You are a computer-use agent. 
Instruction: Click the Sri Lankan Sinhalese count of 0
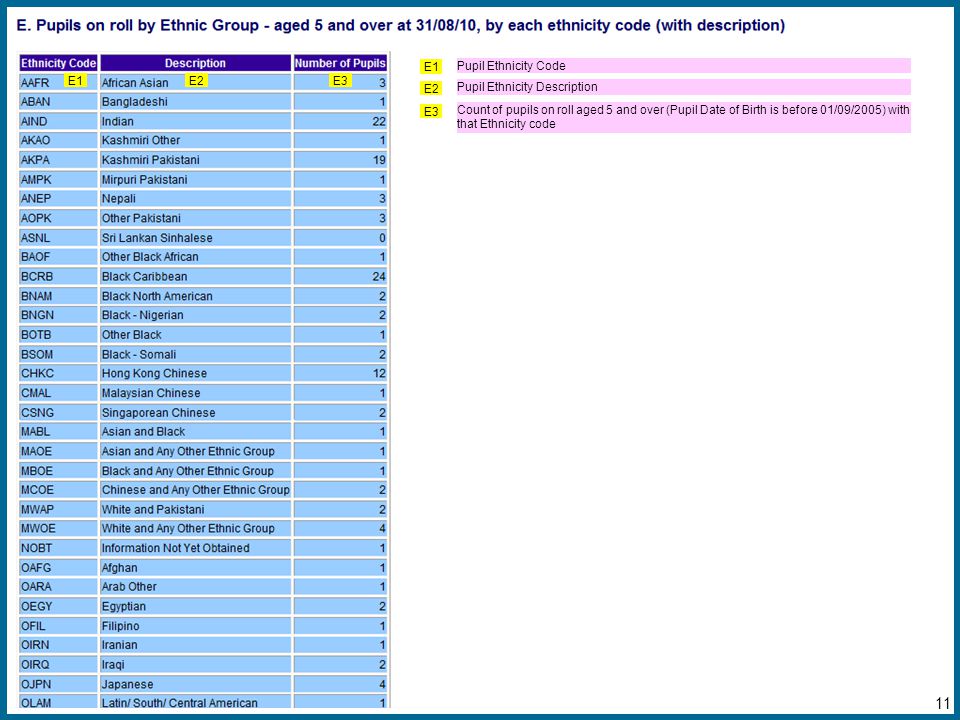tap(340, 238)
